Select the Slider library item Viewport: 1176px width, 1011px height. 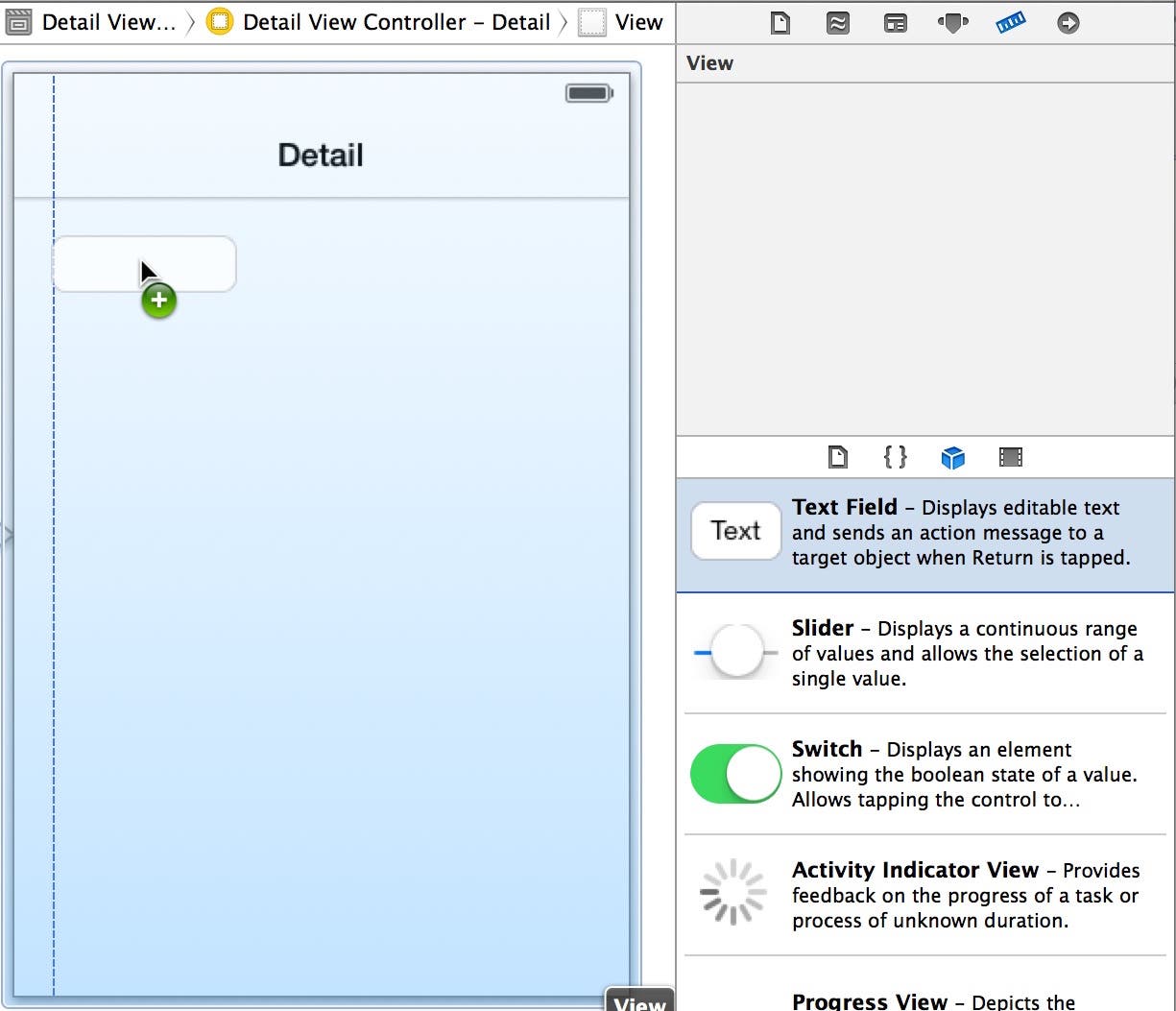(x=925, y=653)
